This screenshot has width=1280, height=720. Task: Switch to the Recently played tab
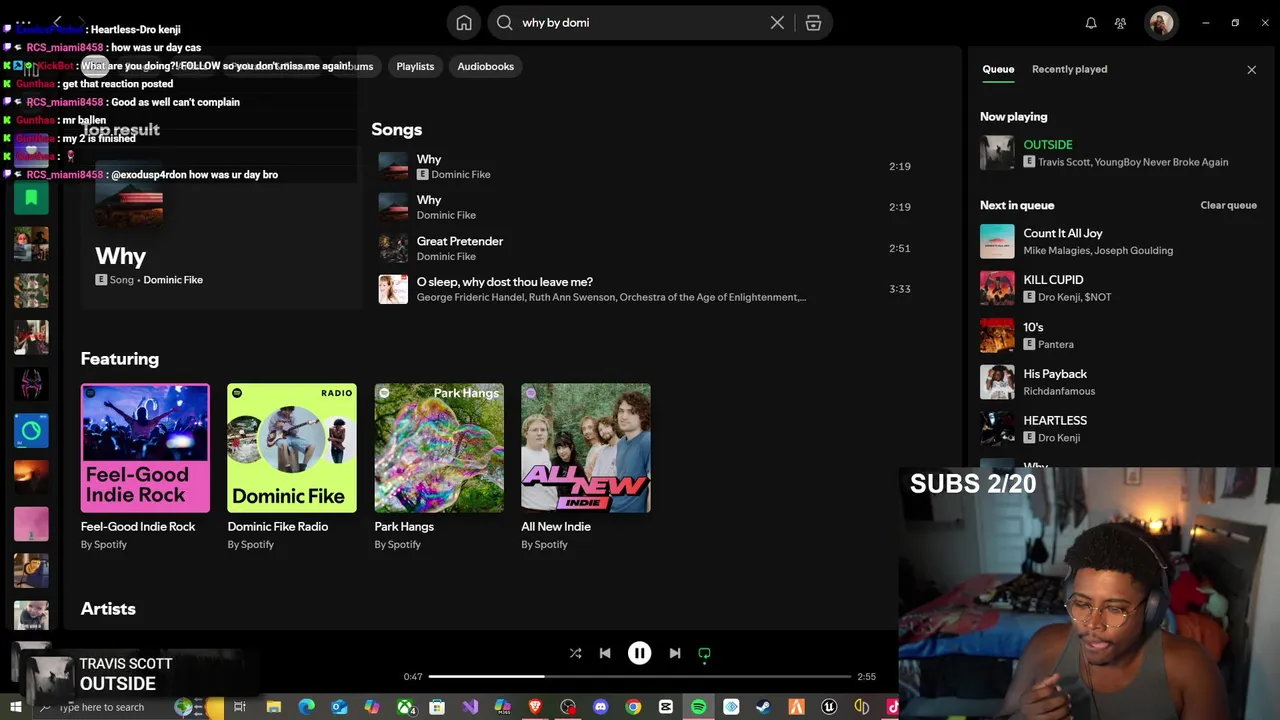1069,69
